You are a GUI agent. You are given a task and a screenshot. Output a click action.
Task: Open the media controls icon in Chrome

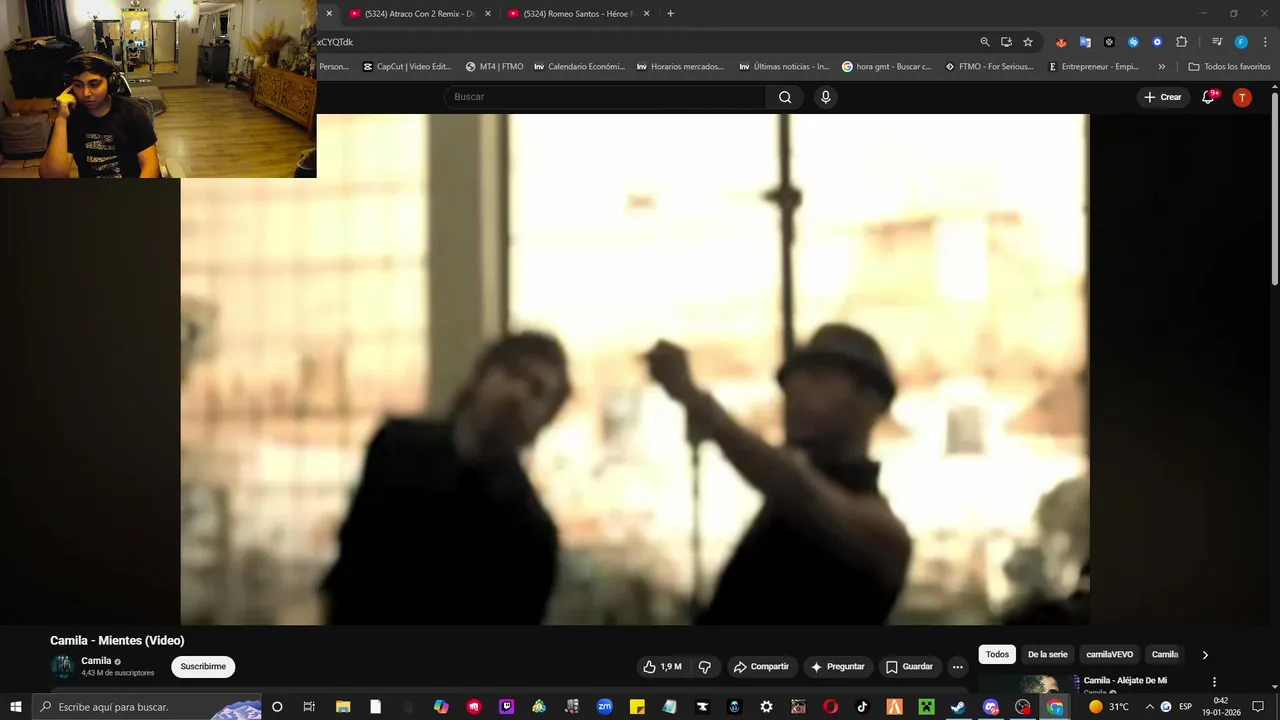[x=1217, y=42]
